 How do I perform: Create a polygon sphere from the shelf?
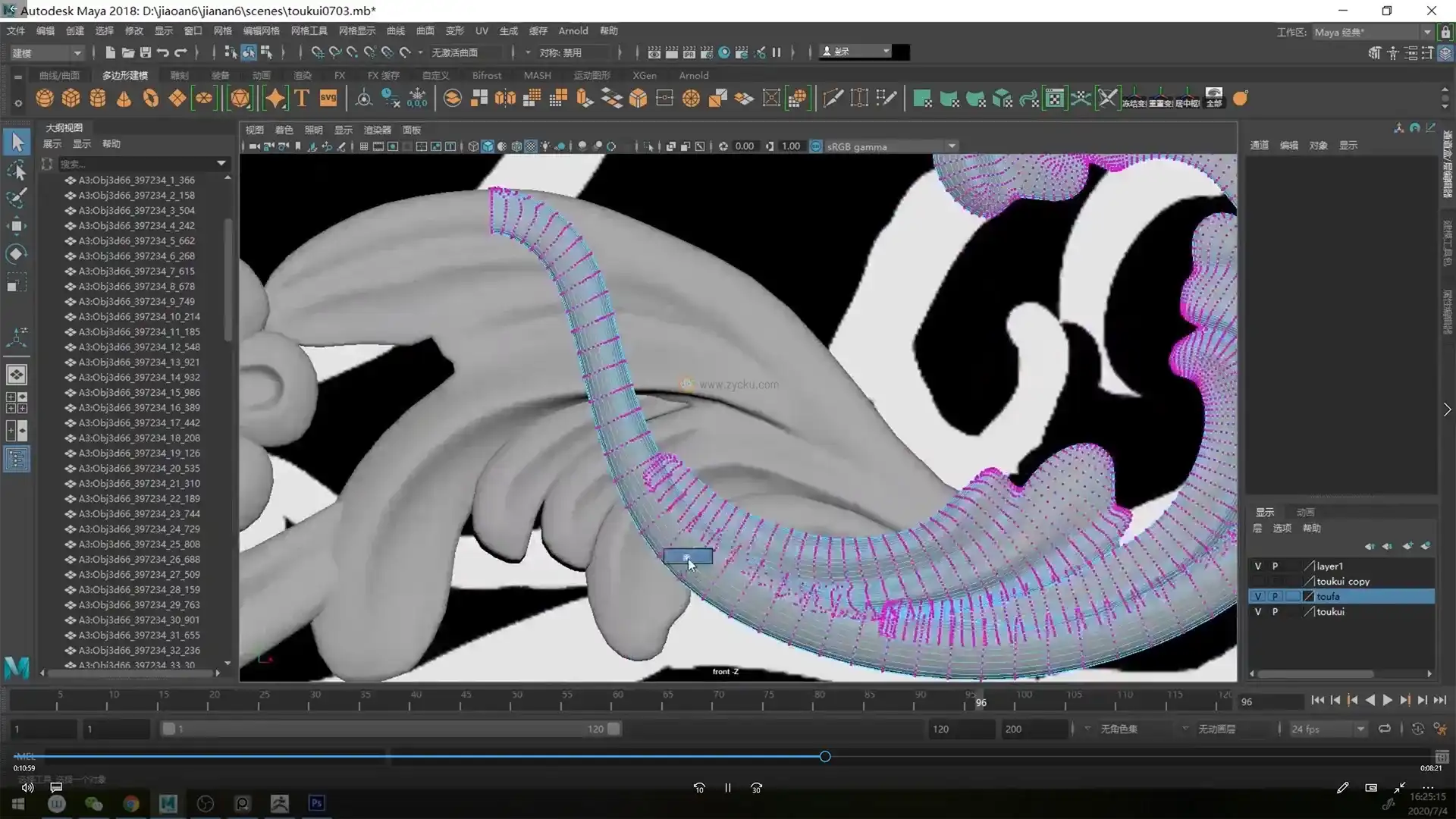click(45, 99)
